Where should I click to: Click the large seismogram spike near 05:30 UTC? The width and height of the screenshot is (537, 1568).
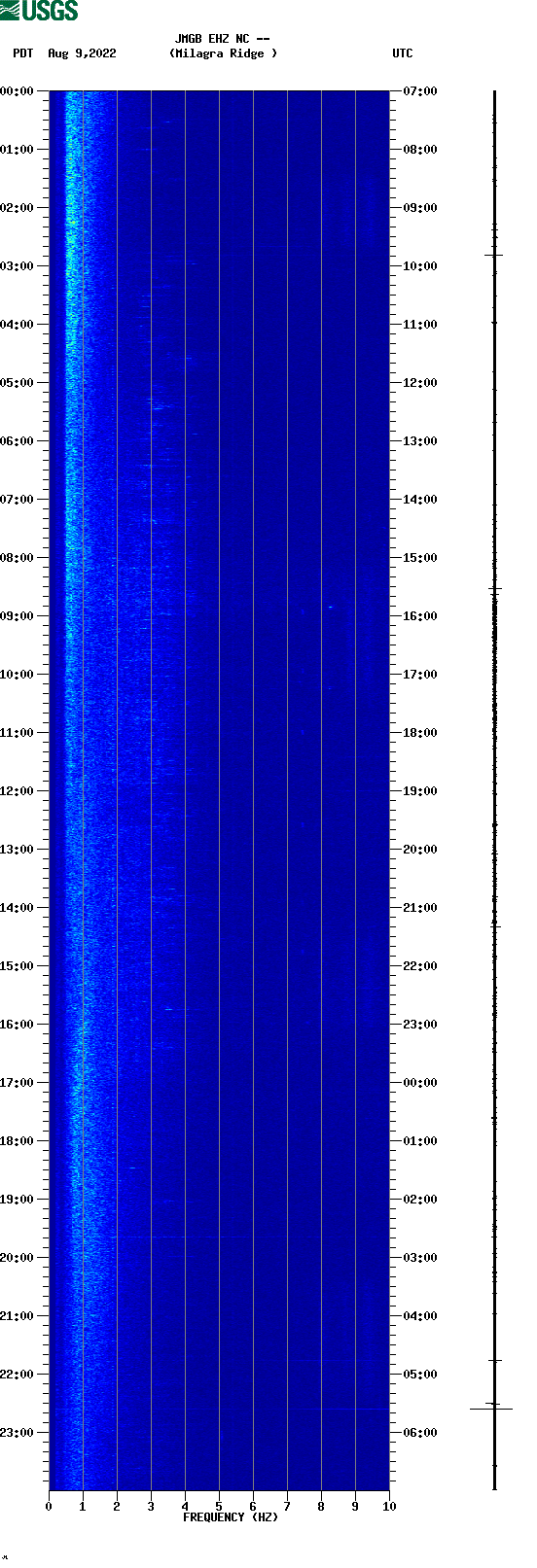pyautogui.click(x=491, y=1409)
